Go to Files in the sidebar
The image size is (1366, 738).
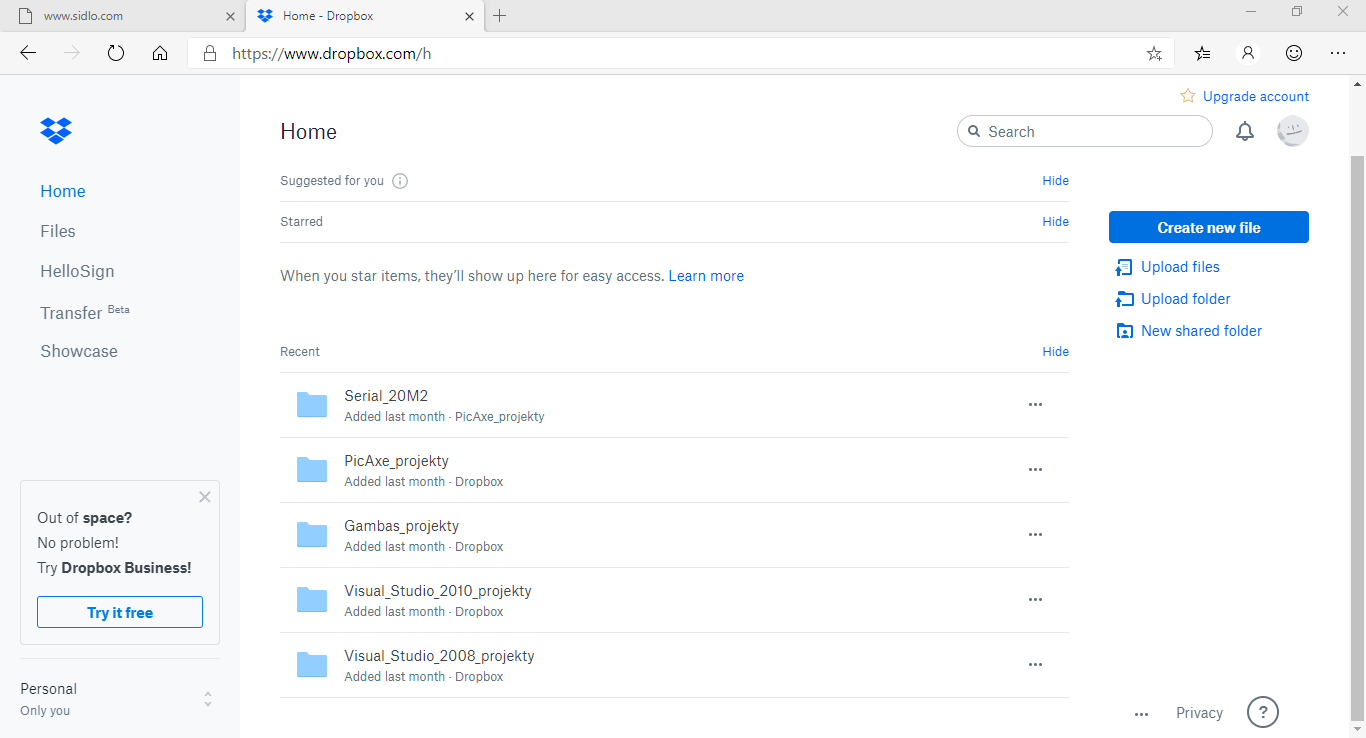[58, 231]
